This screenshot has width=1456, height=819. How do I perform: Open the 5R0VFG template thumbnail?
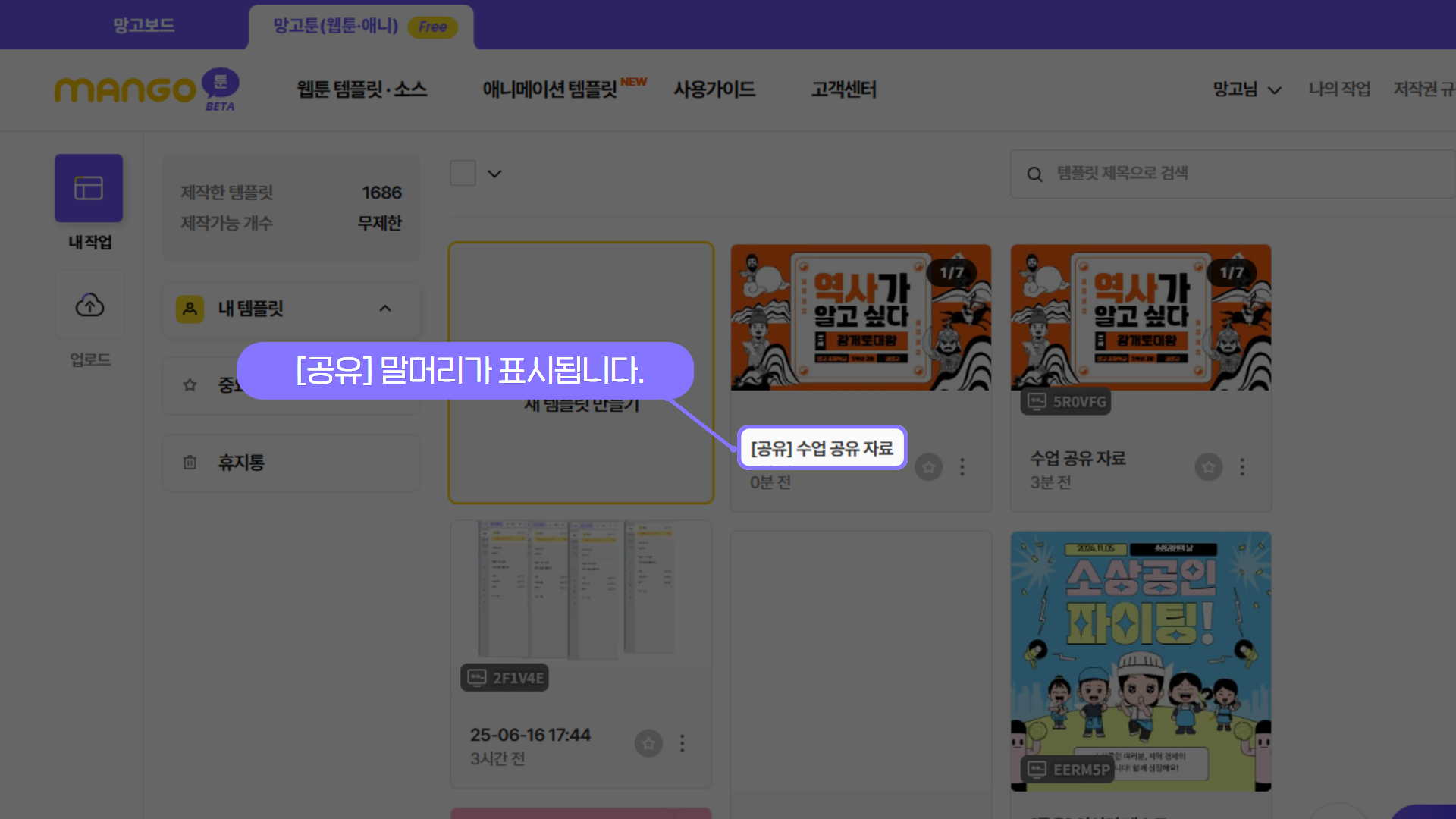pos(1141,317)
